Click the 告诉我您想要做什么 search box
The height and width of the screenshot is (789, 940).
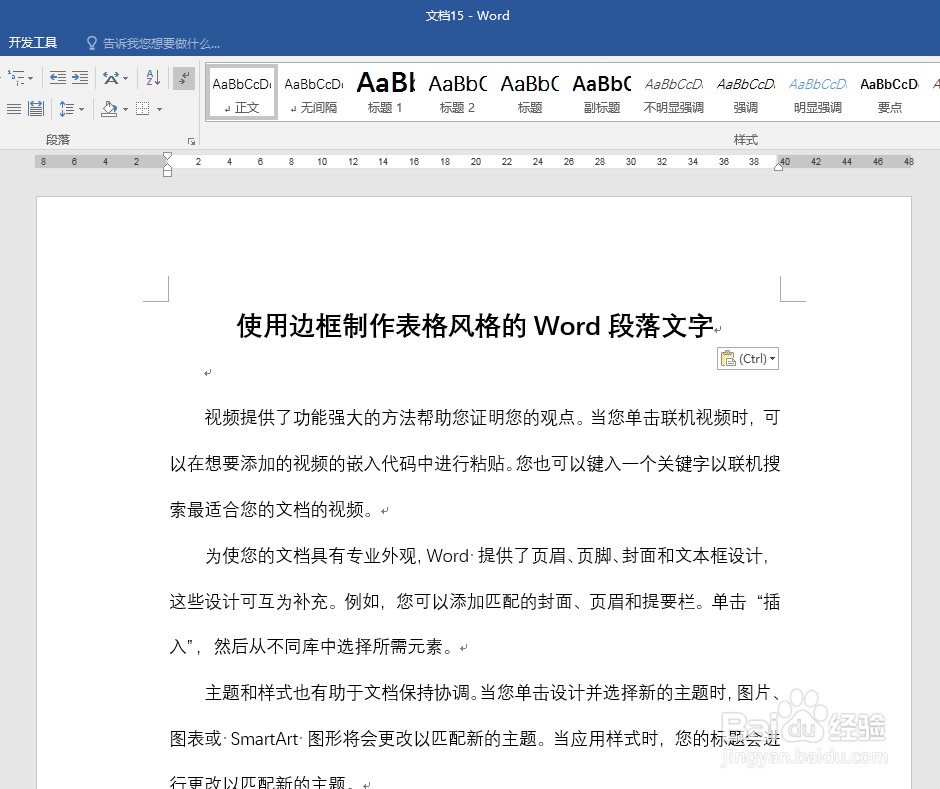click(x=161, y=43)
